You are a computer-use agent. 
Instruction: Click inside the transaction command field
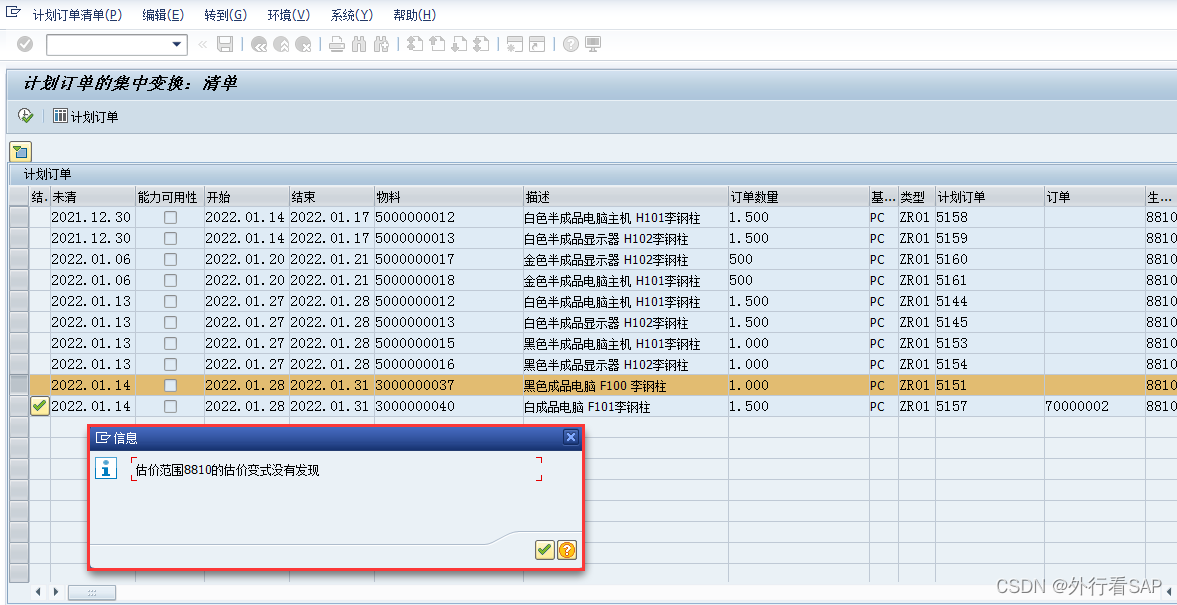[x=108, y=45]
